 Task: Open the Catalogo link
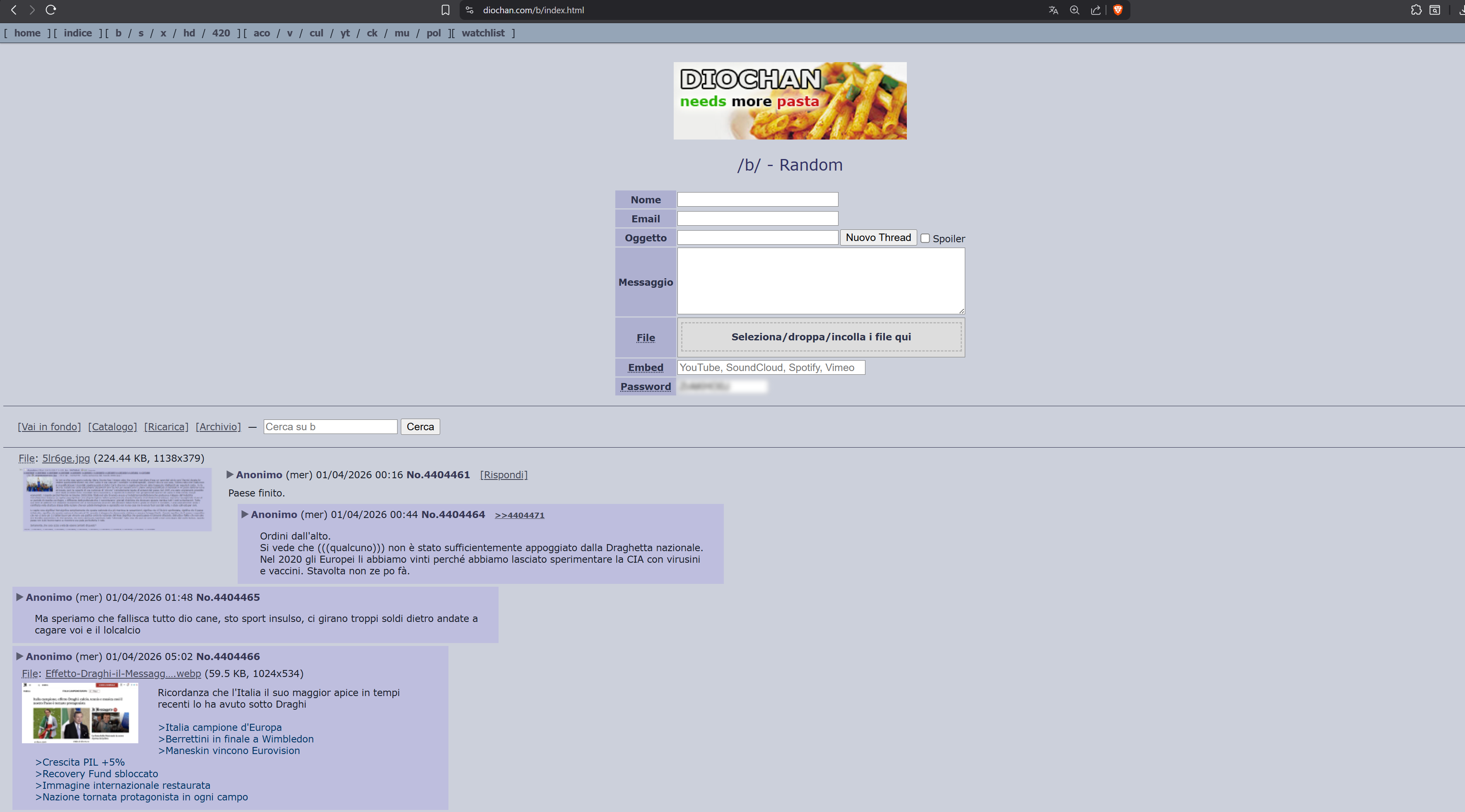point(113,426)
